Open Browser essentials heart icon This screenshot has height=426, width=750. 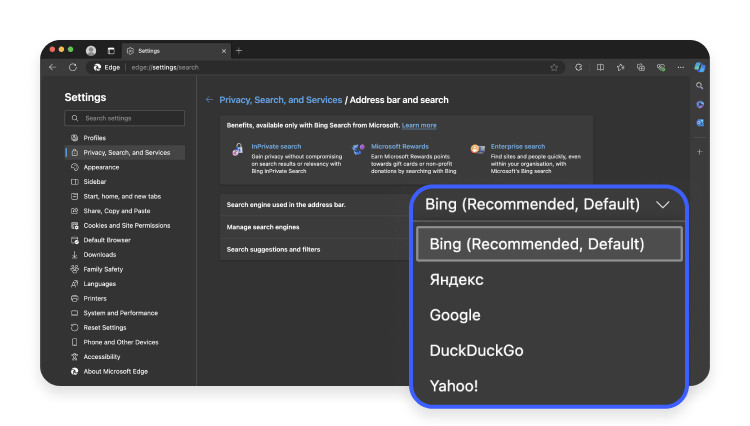(x=661, y=67)
